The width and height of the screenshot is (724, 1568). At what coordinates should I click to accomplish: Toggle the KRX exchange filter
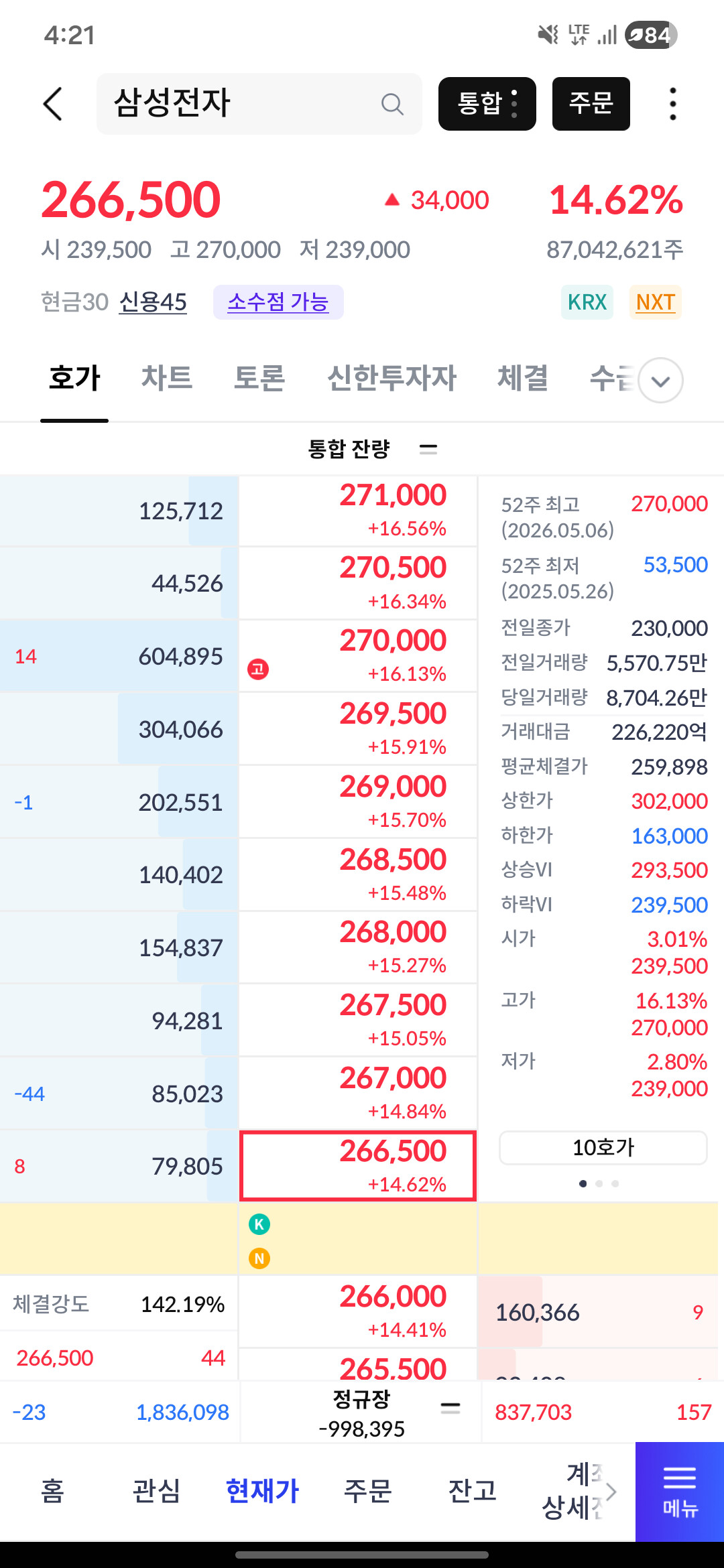coord(587,302)
